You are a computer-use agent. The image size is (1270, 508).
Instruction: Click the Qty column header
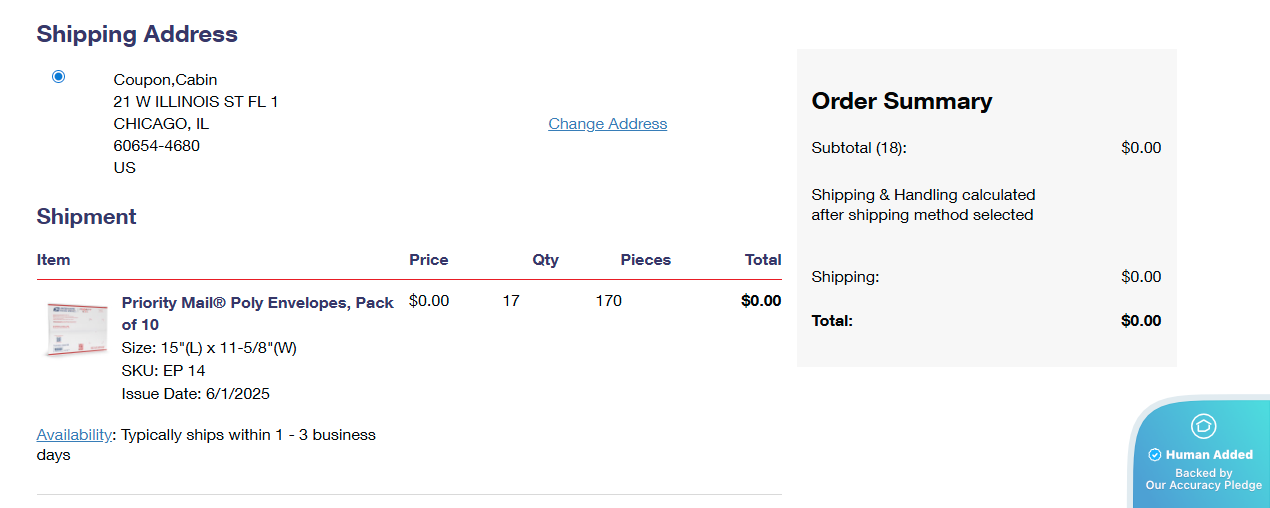(x=545, y=260)
